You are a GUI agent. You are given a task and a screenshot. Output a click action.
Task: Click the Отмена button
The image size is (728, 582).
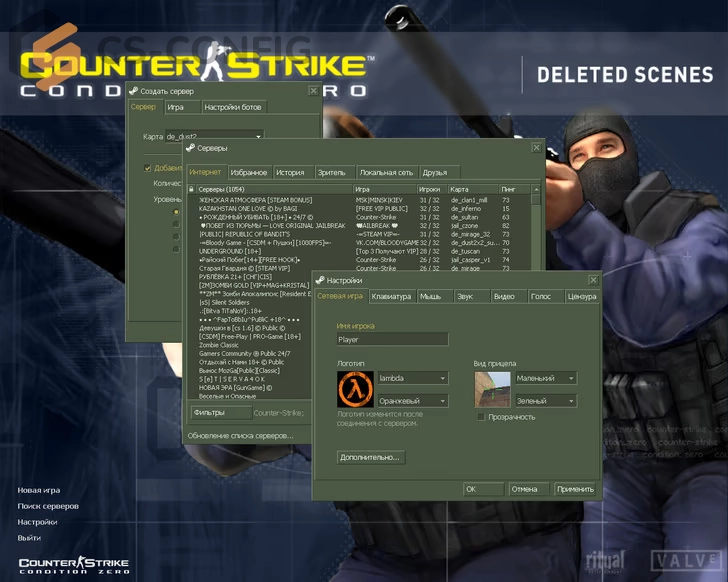tap(527, 489)
